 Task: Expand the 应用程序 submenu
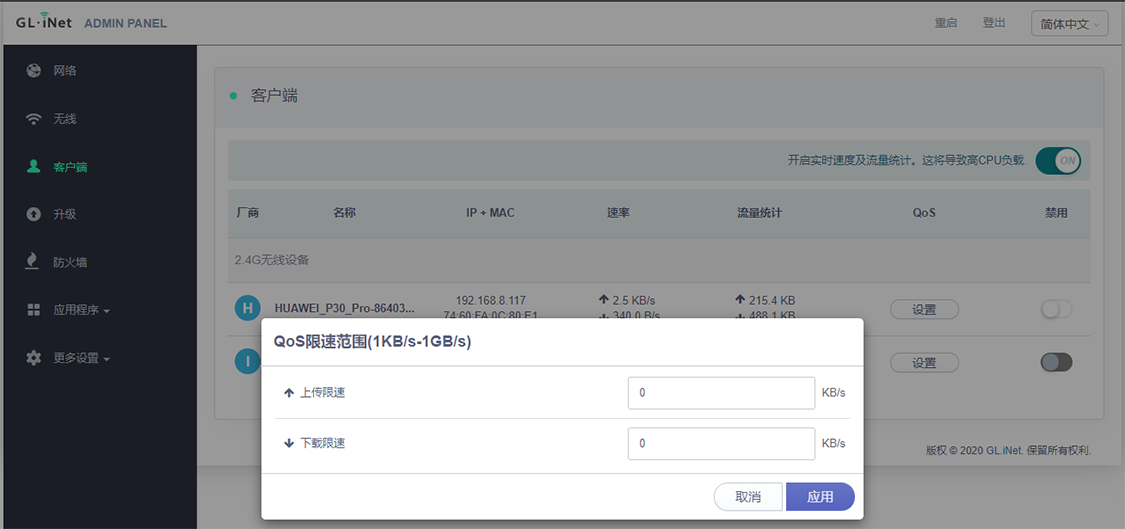click(81, 310)
